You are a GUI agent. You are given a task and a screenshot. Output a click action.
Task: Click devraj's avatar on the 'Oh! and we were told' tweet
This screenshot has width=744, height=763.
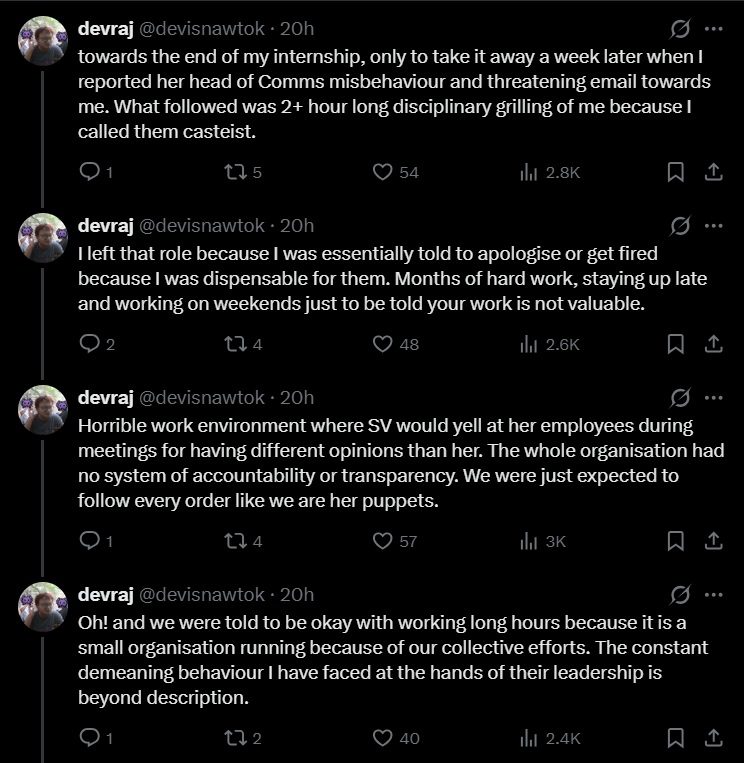coord(43,606)
